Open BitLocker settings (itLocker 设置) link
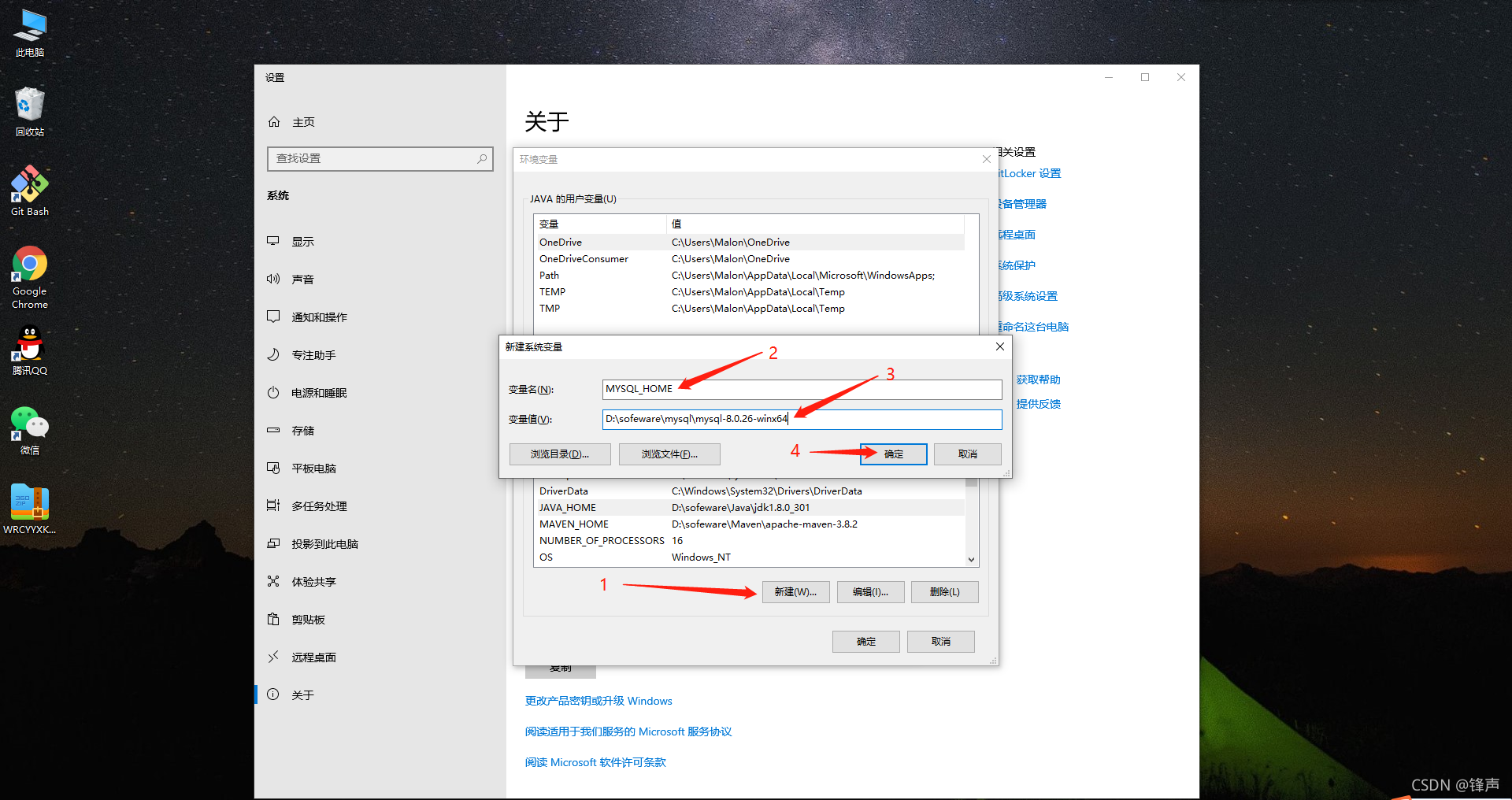 (x=1030, y=173)
